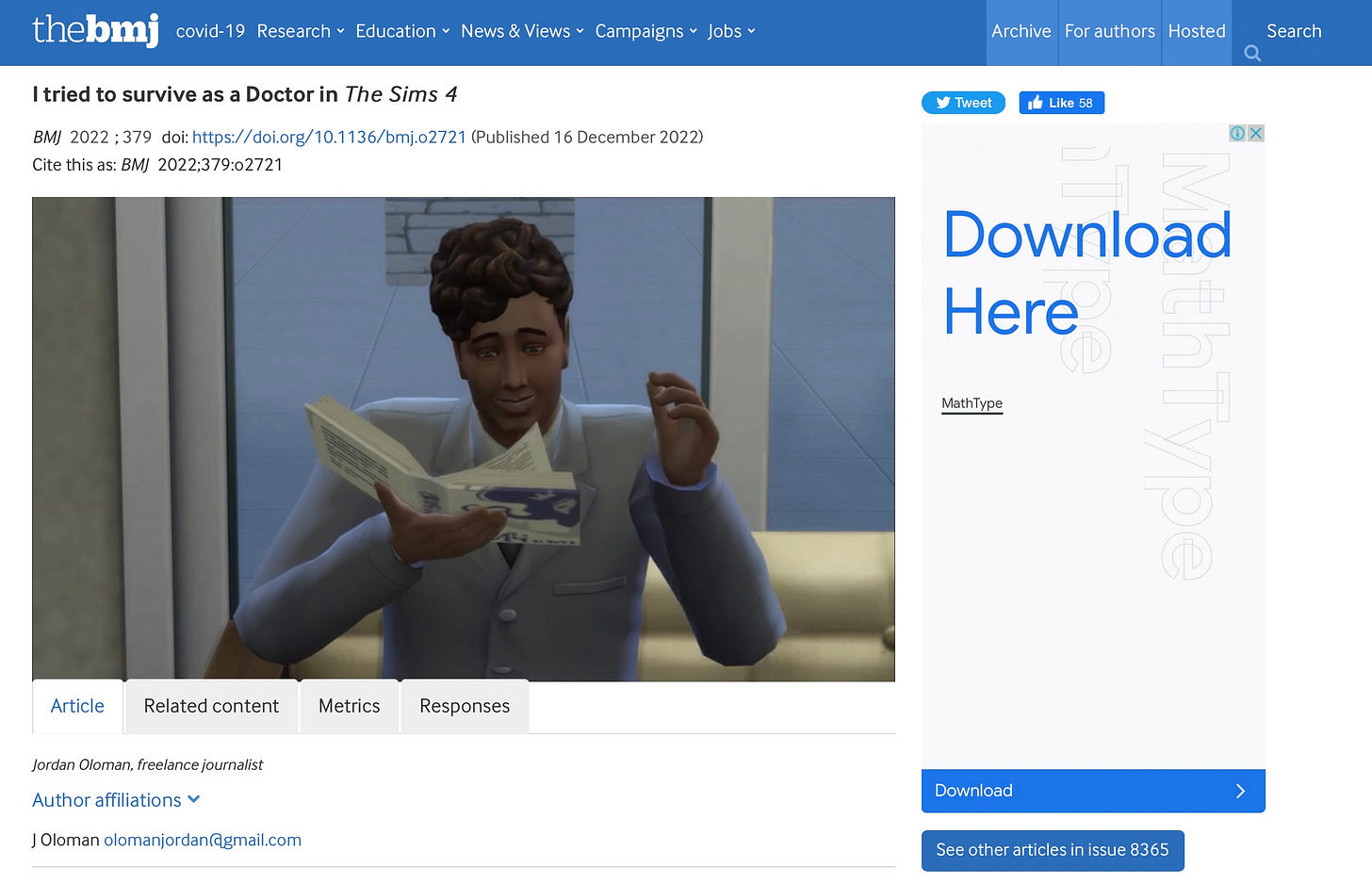The height and width of the screenshot is (884, 1372).
Task: Click the article title text
Action: click(x=245, y=94)
